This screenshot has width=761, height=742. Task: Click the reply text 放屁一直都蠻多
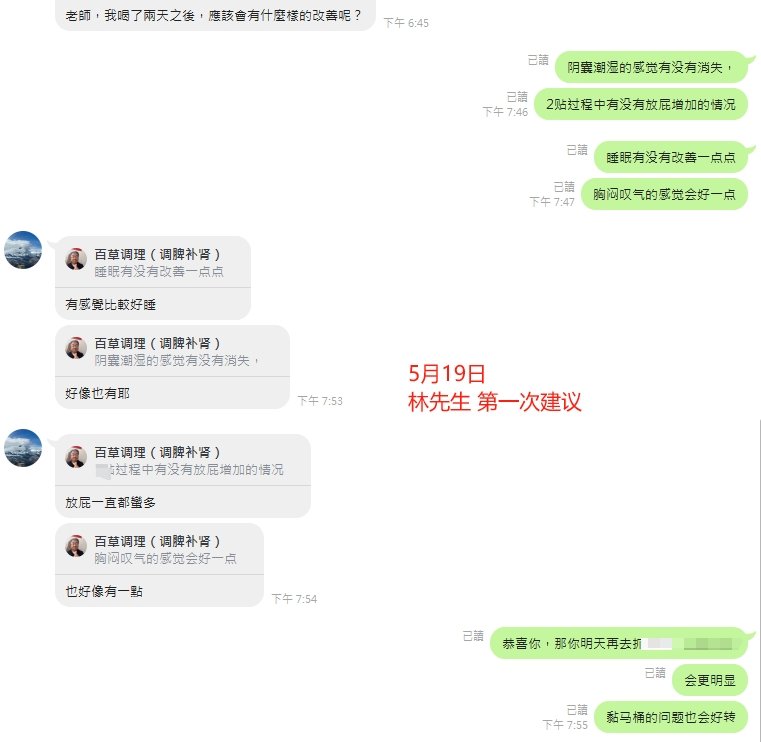click(x=111, y=503)
